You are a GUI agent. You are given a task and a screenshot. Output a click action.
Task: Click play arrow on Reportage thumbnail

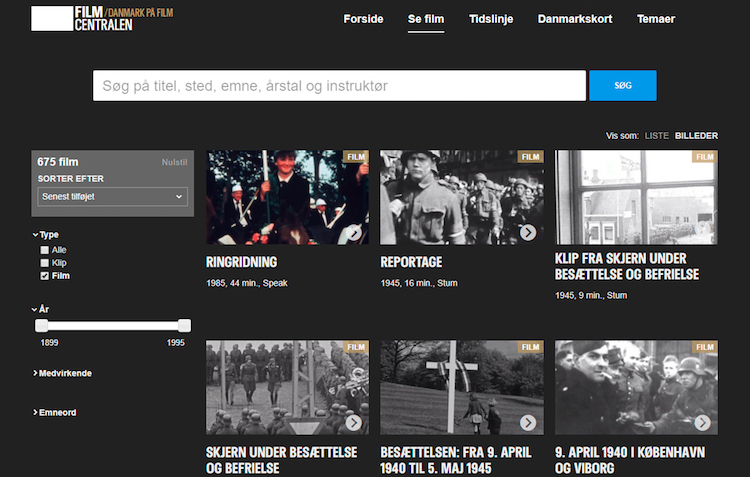(528, 232)
